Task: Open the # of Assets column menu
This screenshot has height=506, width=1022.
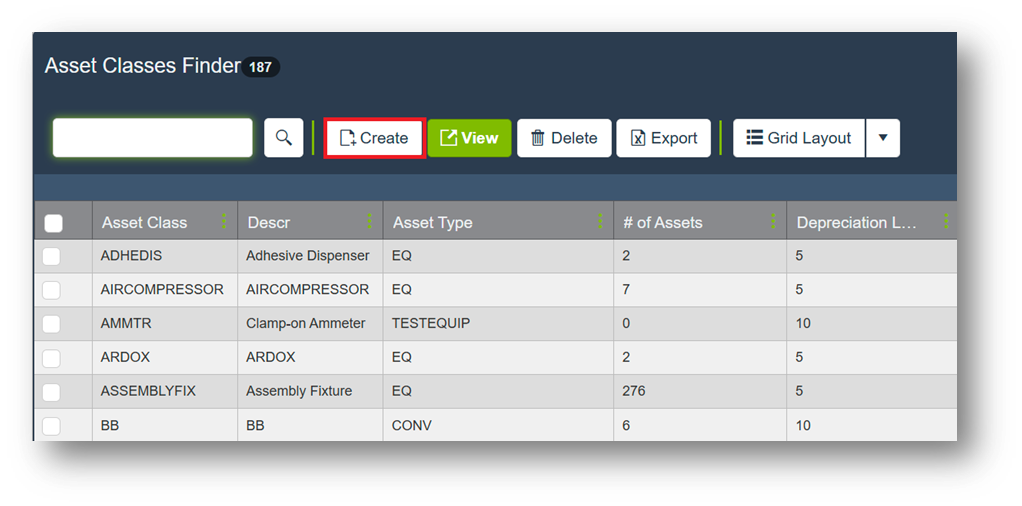Action: click(773, 222)
